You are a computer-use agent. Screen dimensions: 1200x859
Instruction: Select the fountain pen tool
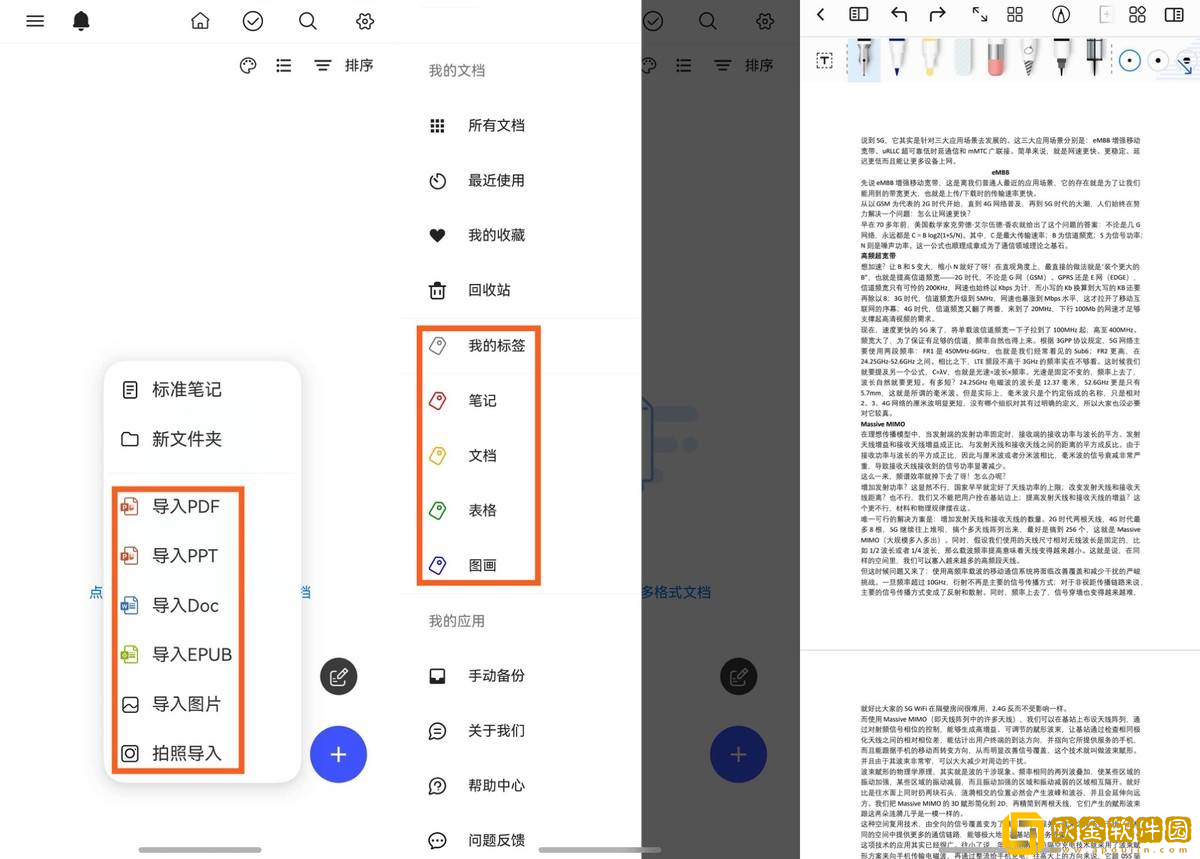click(x=864, y=58)
